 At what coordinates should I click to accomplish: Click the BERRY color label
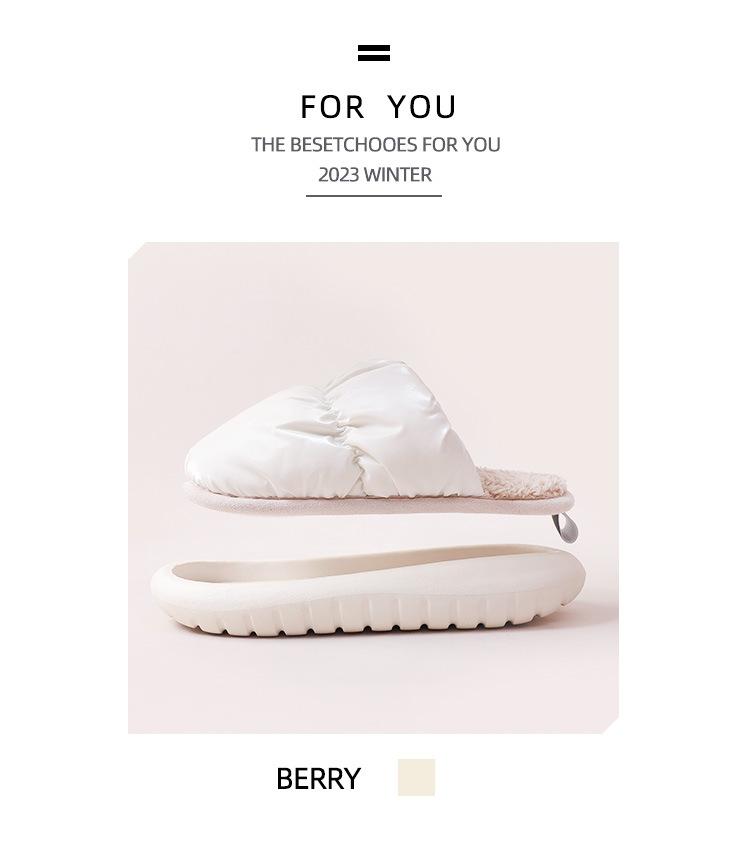pyautogui.click(x=318, y=779)
